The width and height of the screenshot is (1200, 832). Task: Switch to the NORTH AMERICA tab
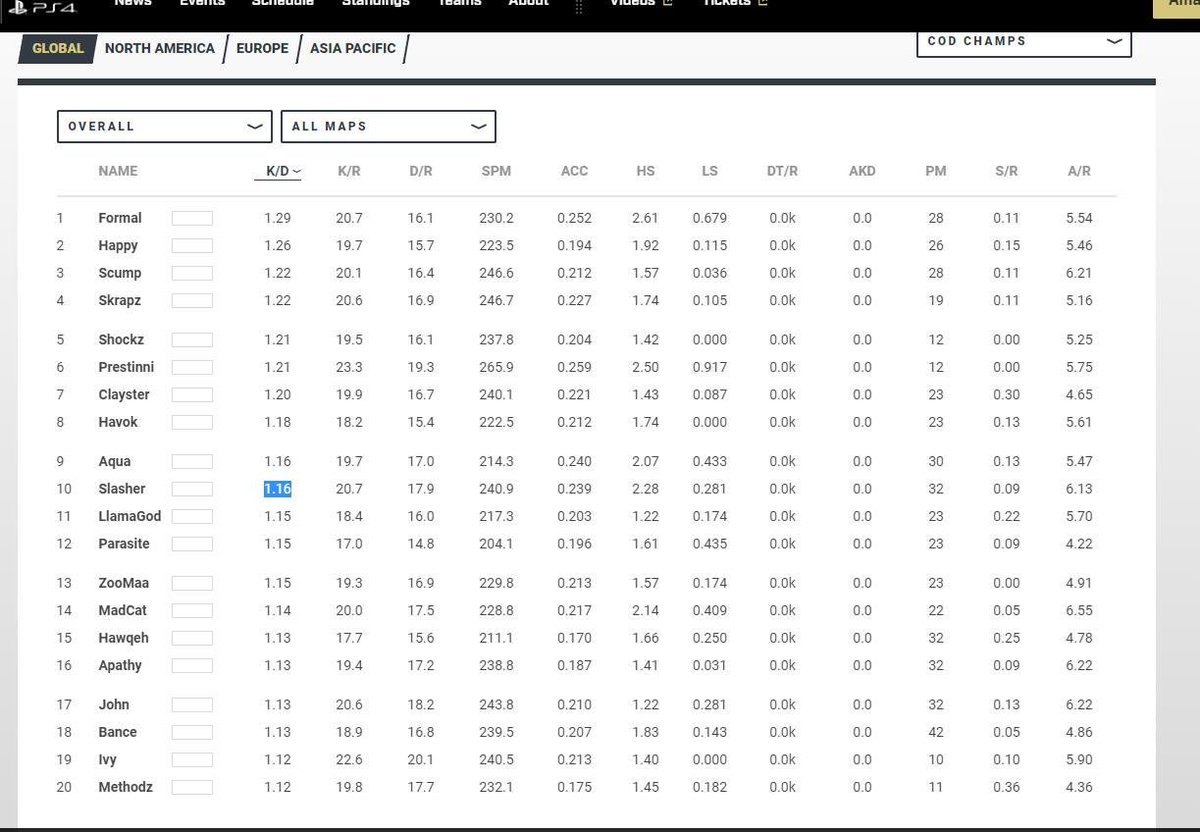pos(159,48)
